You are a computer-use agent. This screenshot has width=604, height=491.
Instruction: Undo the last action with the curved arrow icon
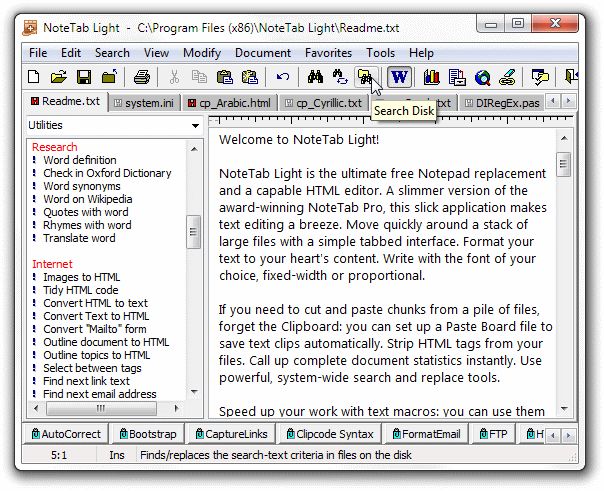point(283,77)
